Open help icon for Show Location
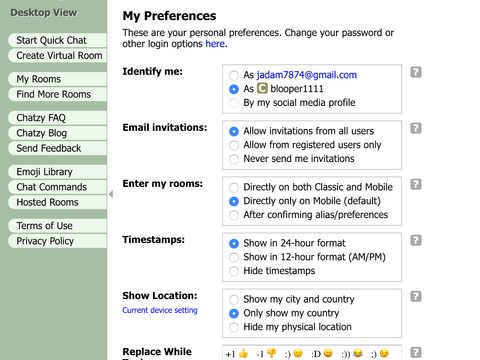 pyautogui.click(x=416, y=296)
